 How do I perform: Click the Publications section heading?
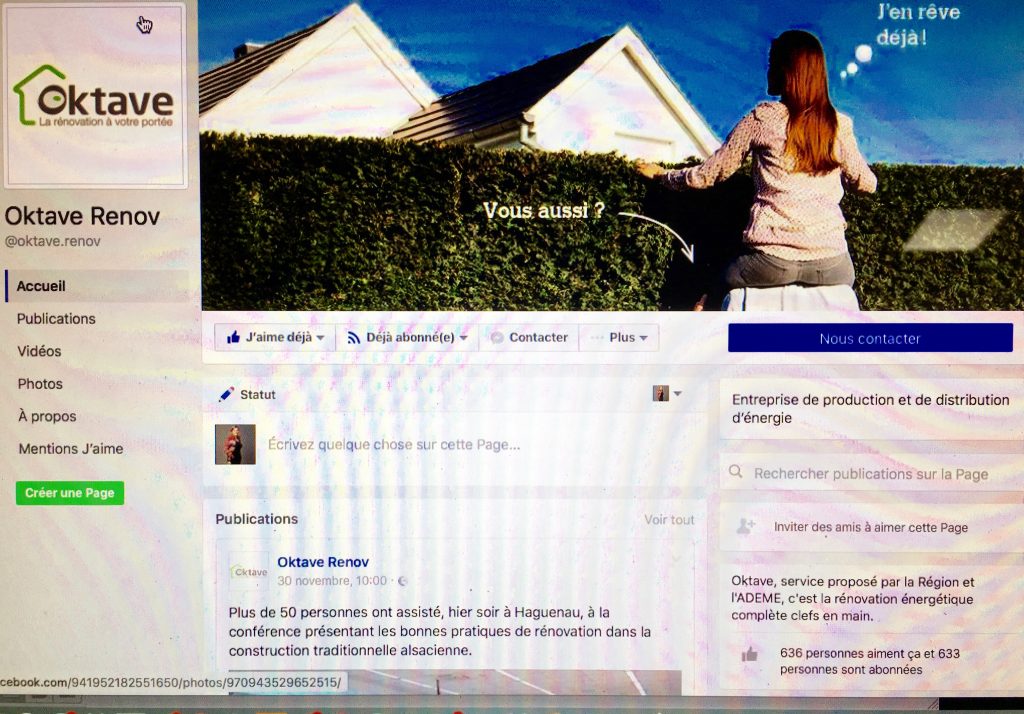pos(257,519)
